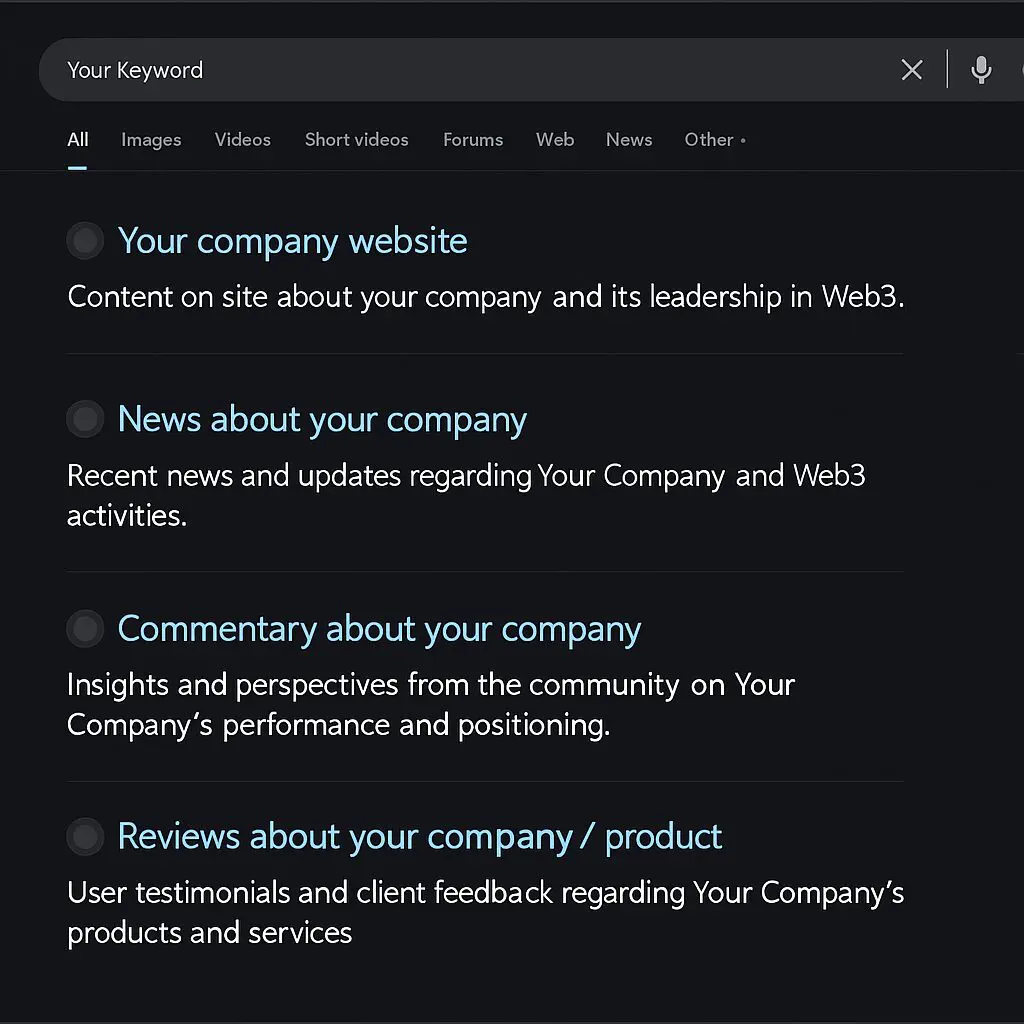Open the News tab
Image resolution: width=1024 pixels, height=1024 pixels.
tap(629, 140)
